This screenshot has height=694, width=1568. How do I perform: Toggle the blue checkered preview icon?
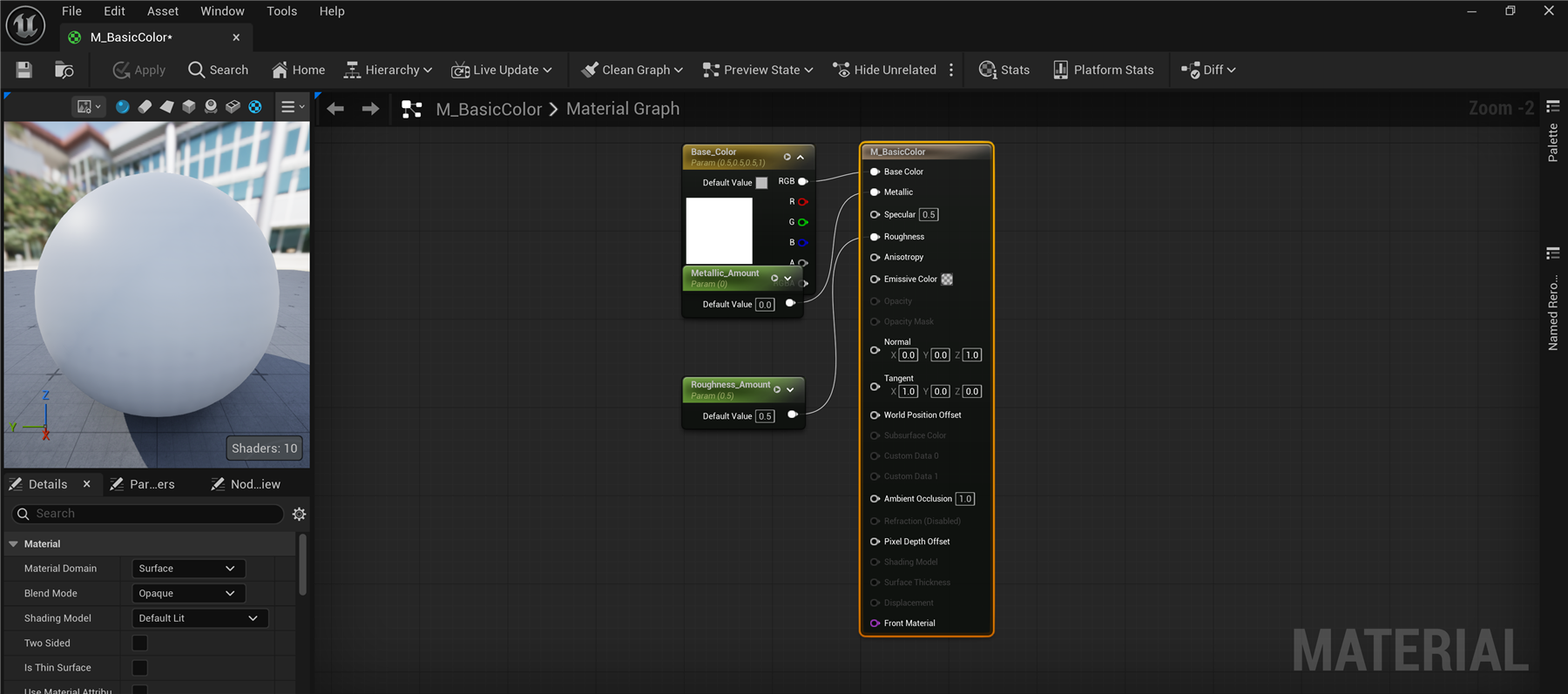tap(255, 106)
